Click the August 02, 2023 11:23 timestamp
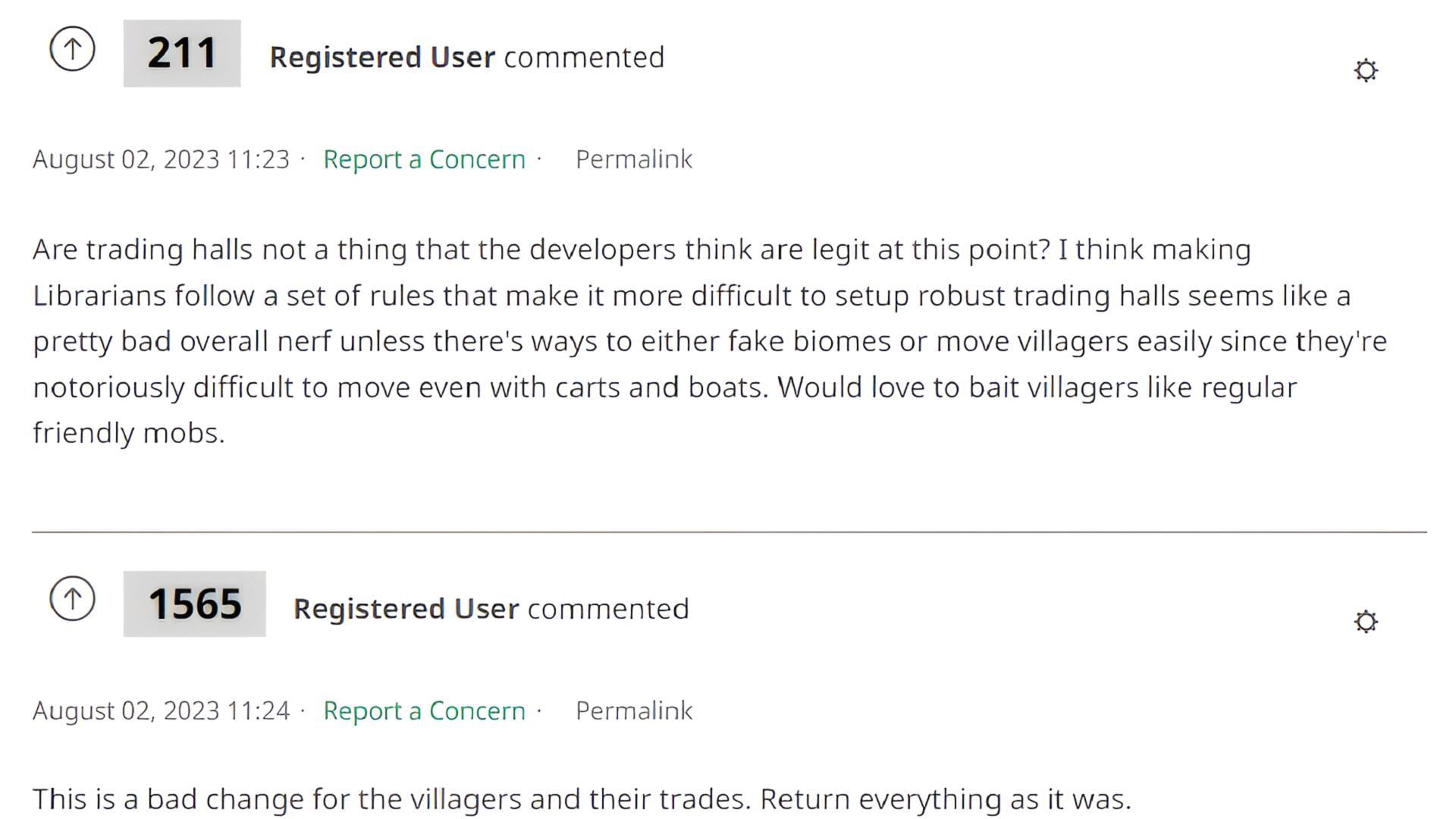 pos(161,159)
